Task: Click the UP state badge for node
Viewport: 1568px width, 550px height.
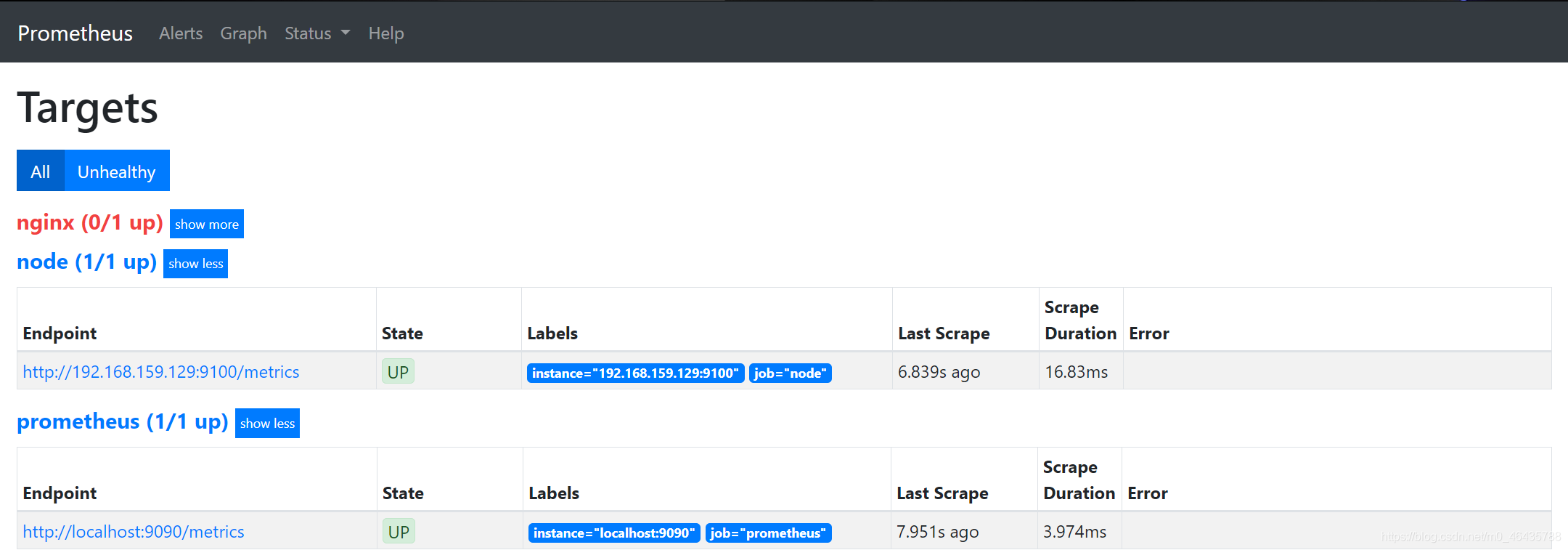Action: [398, 372]
